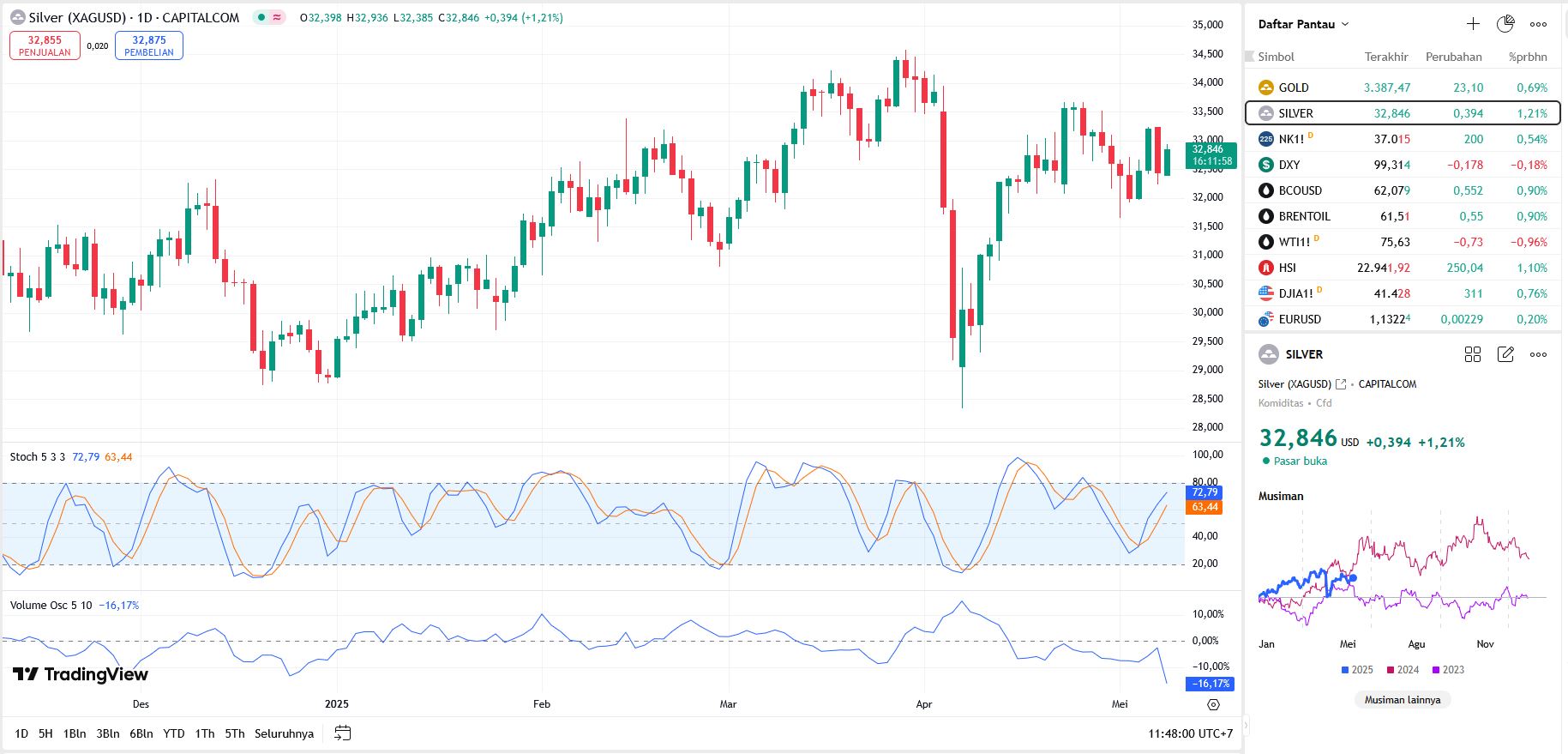Open the advanced view pie chart icon

[1505, 24]
